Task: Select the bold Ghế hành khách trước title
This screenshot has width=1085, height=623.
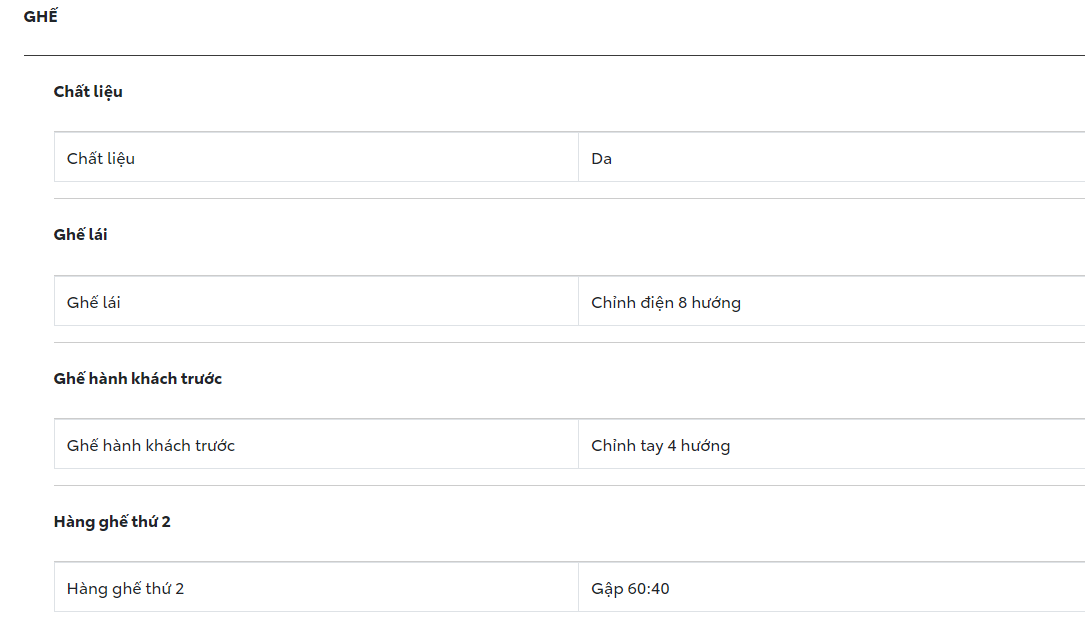Action: (x=138, y=379)
